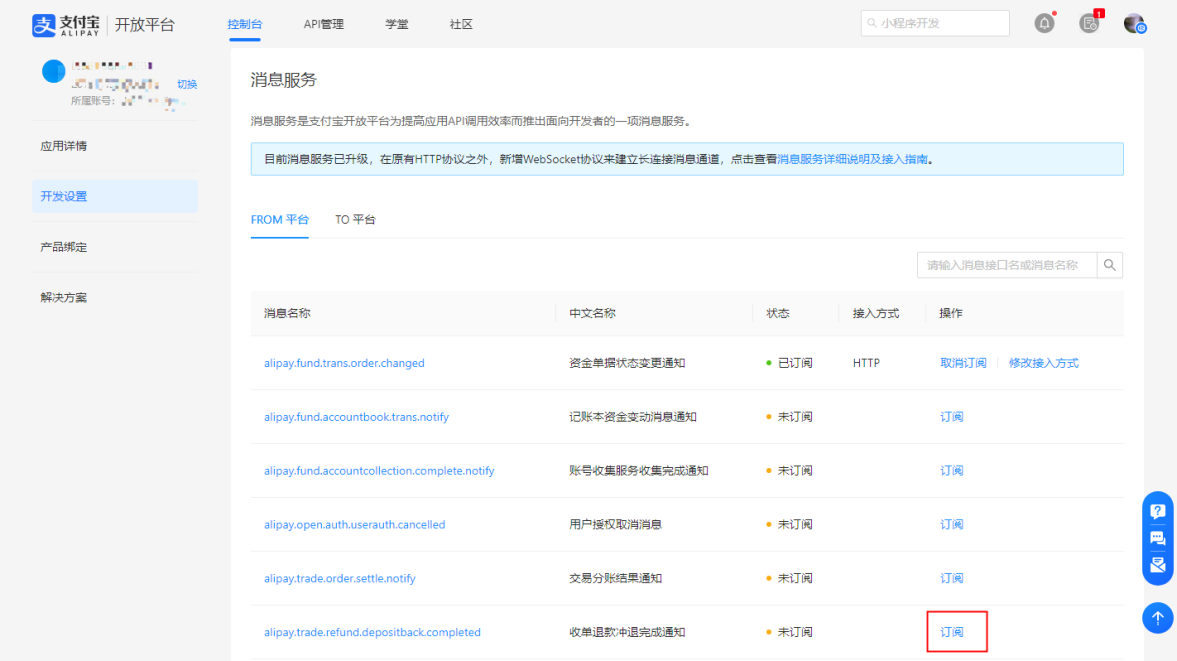The height and width of the screenshot is (661, 1177).
Task: Subscribe to alipay.trade.refund.depositback.completed
Action: 952,632
